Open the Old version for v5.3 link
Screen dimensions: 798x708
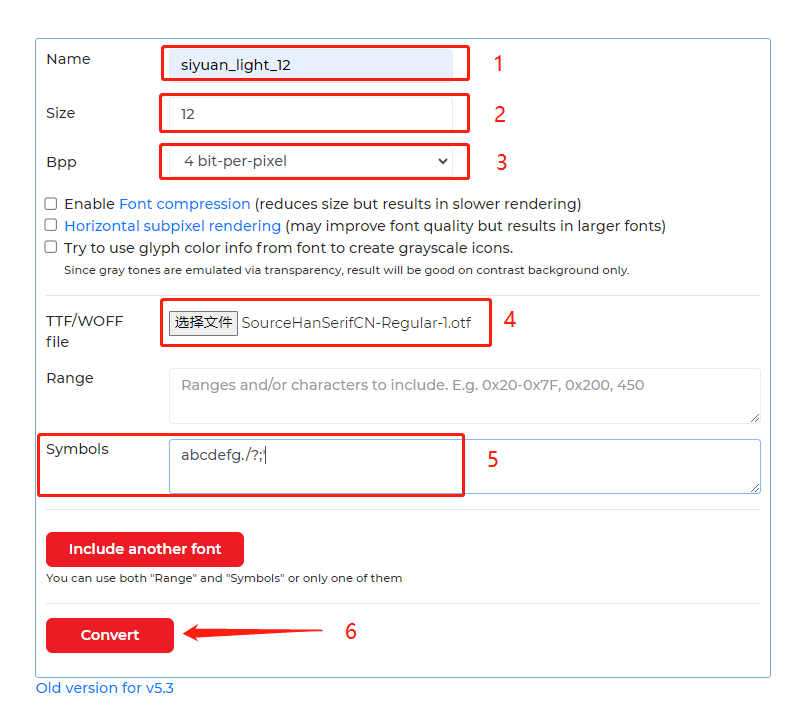click(105, 688)
